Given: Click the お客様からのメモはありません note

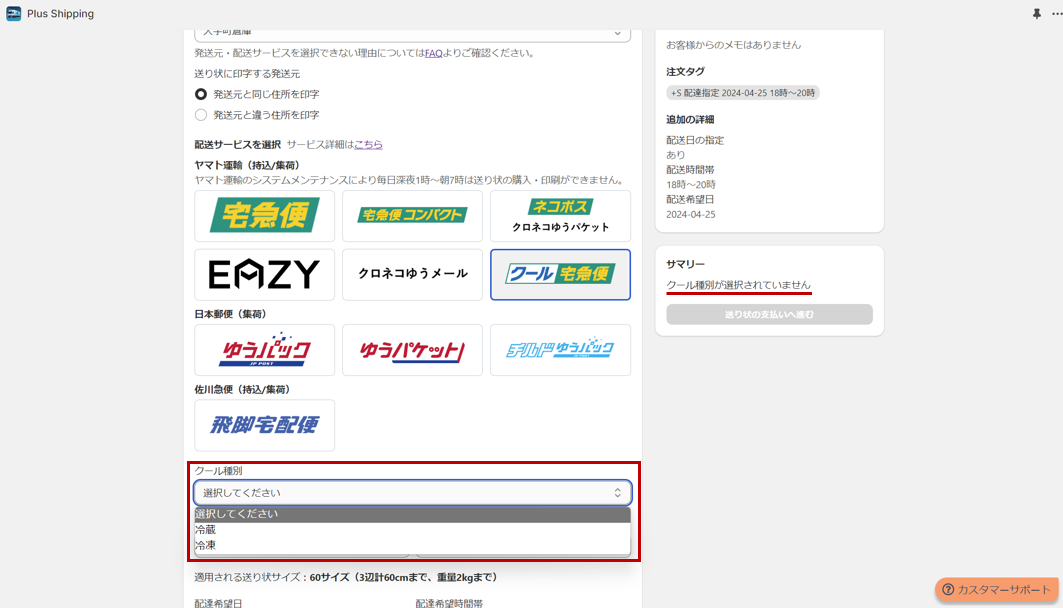Looking at the screenshot, I should (734, 45).
